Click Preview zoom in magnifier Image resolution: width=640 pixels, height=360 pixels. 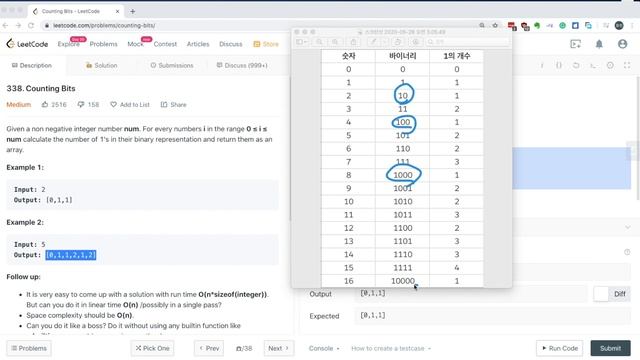(x=335, y=42)
